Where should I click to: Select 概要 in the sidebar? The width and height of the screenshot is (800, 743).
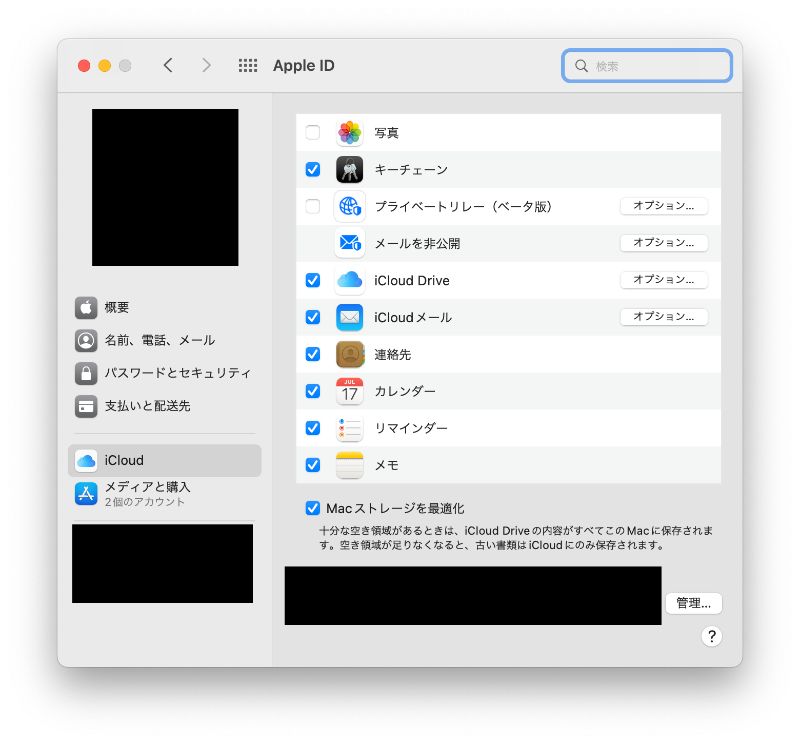pyautogui.click(x=164, y=308)
